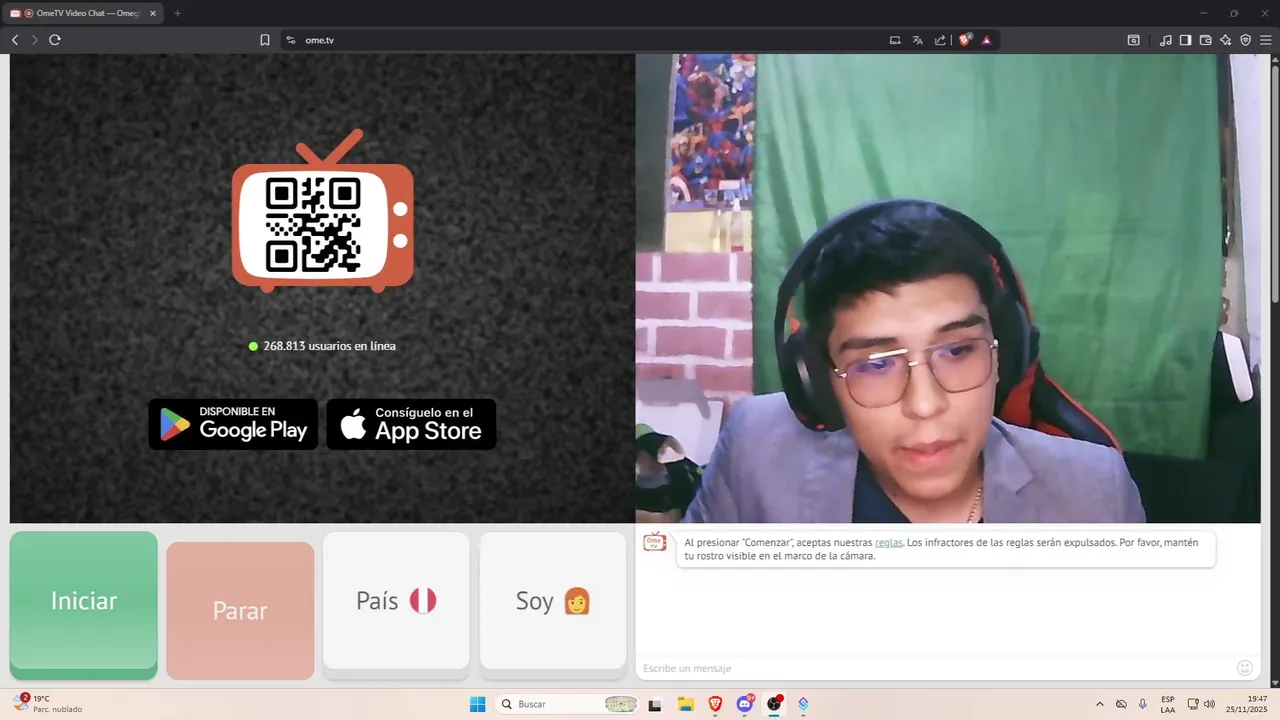The width and height of the screenshot is (1280, 720).
Task: Click the cloud sync tray icon
Action: click(x=1121, y=704)
